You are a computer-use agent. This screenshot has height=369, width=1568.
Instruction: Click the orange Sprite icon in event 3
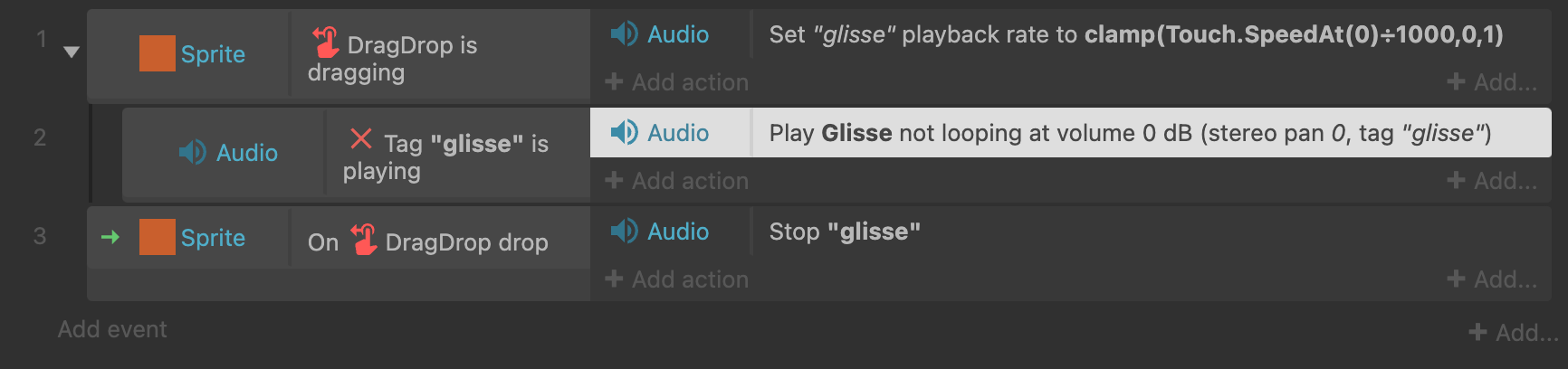(158, 237)
